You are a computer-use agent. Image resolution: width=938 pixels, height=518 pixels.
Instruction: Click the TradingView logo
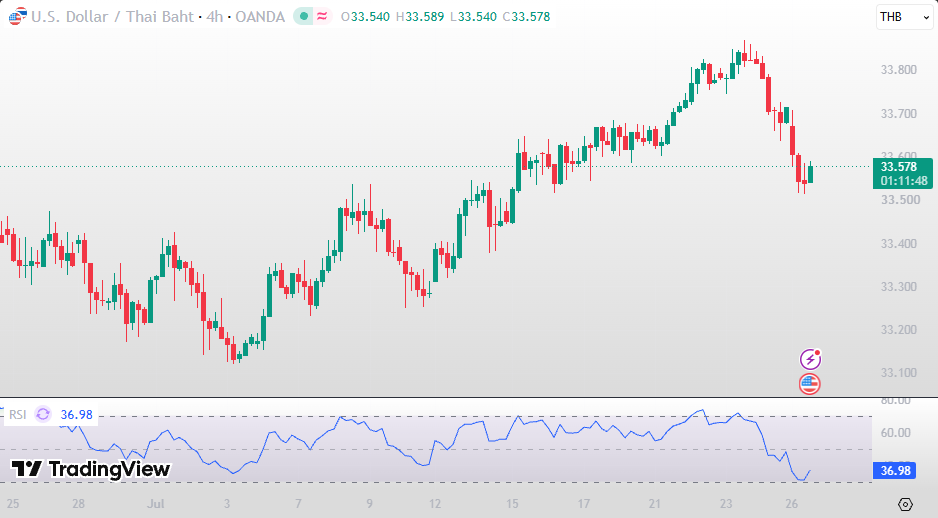[x=91, y=469]
